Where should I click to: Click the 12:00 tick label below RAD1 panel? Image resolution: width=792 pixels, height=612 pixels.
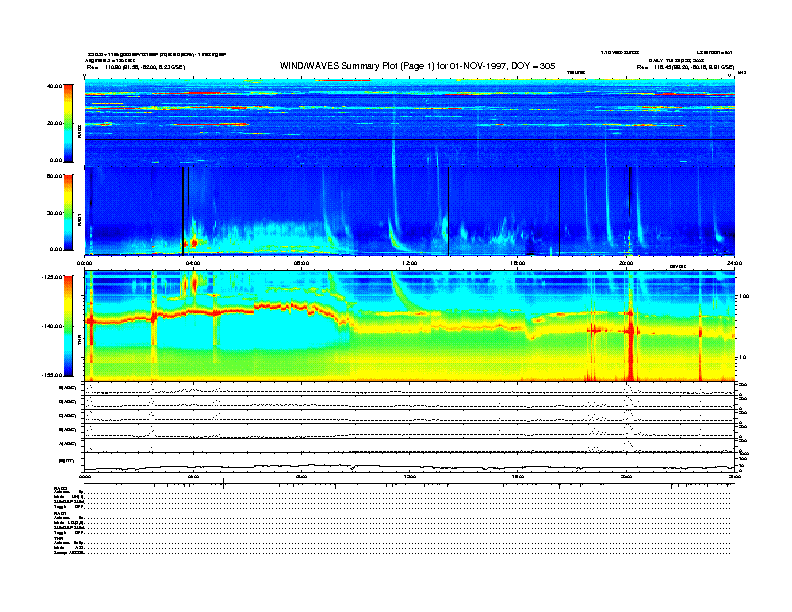pos(410,263)
